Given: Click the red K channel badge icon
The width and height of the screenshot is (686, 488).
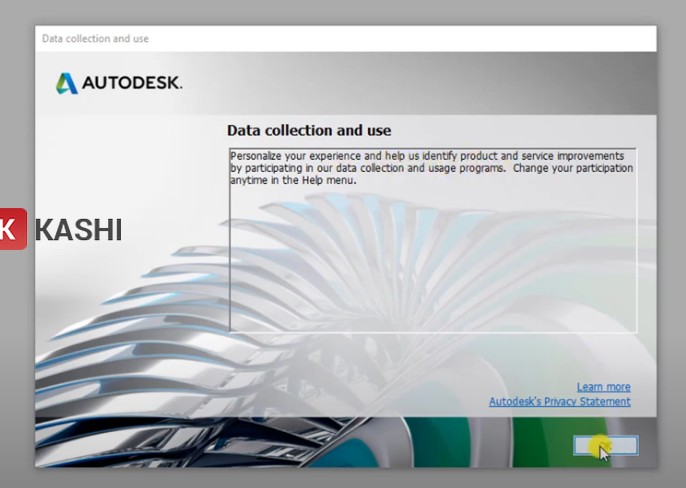Looking at the screenshot, I should [11, 229].
